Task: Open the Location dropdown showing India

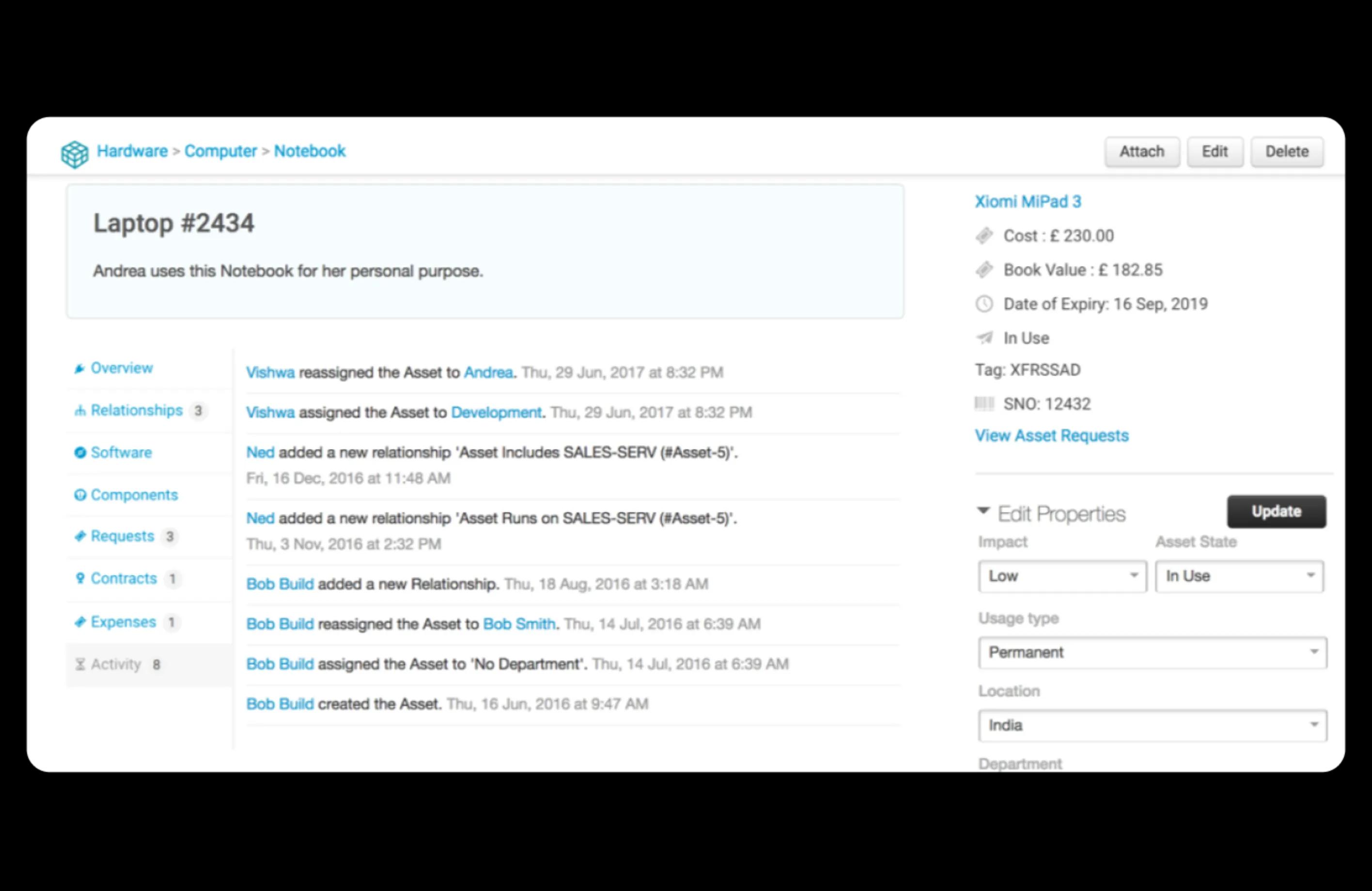Action: coord(1153,725)
